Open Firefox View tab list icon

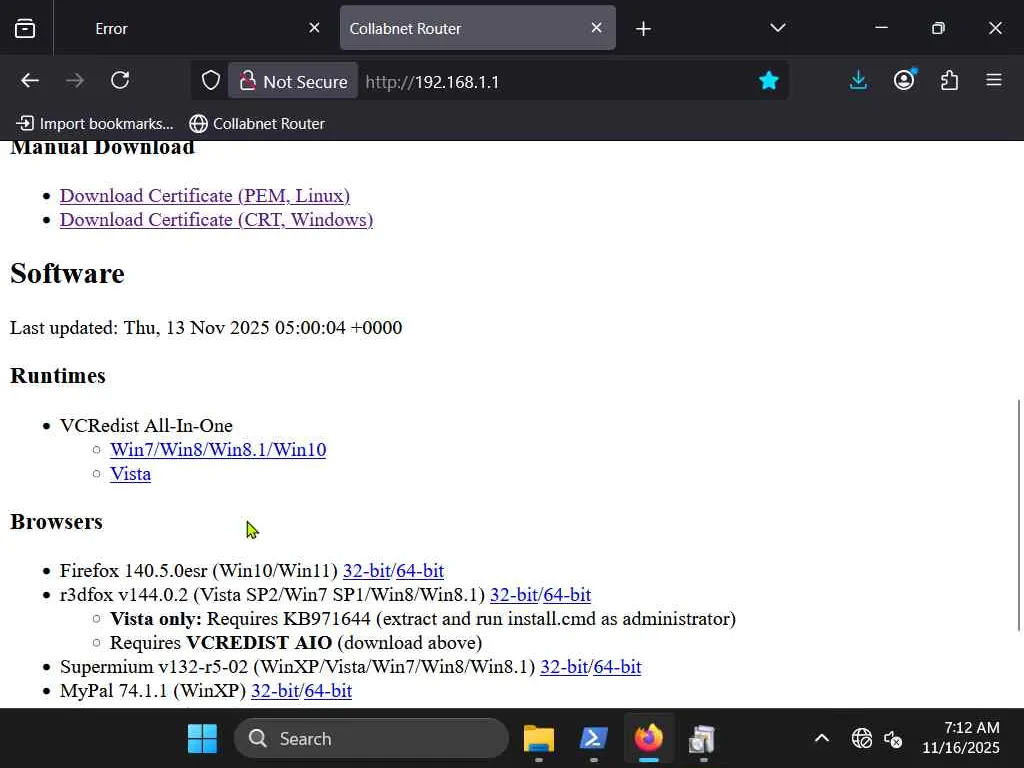[x=25, y=28]
